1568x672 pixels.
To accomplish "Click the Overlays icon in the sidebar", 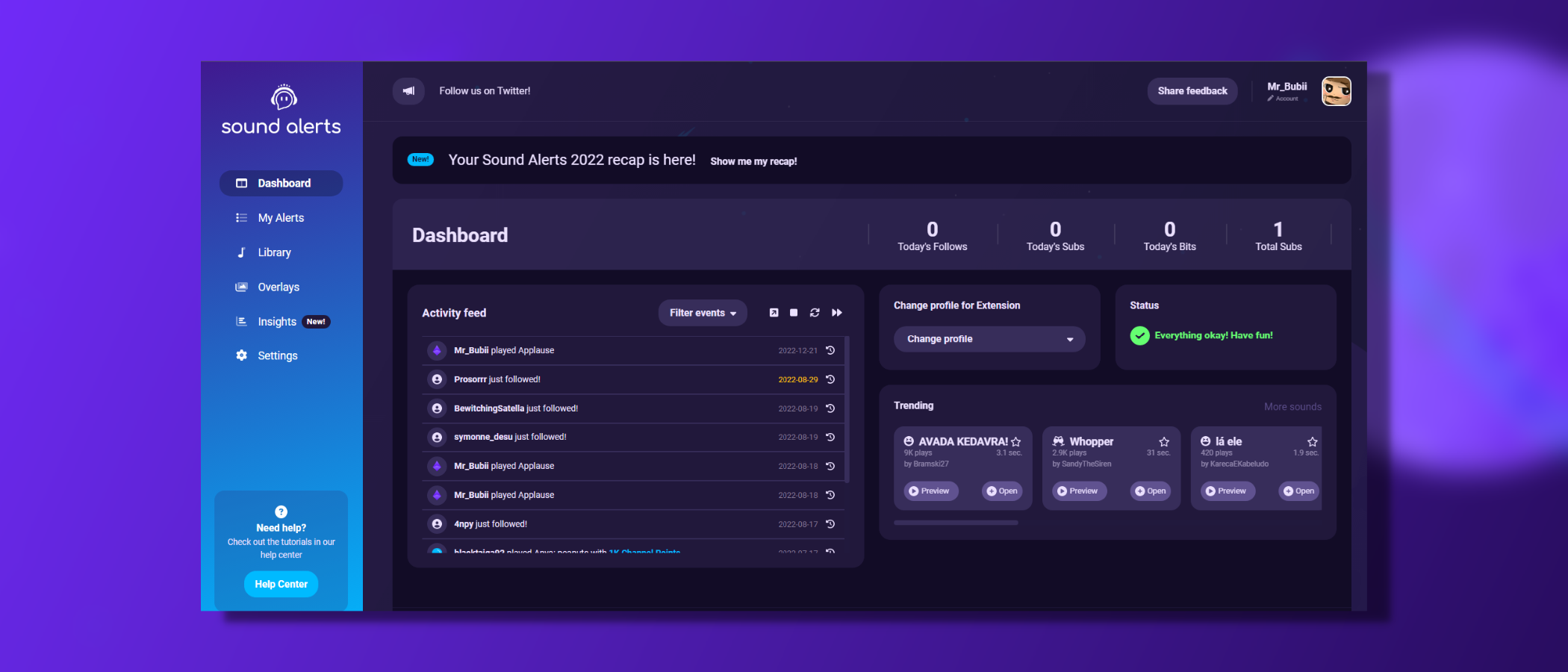I will pyautogui.click(x=241, y=287).
